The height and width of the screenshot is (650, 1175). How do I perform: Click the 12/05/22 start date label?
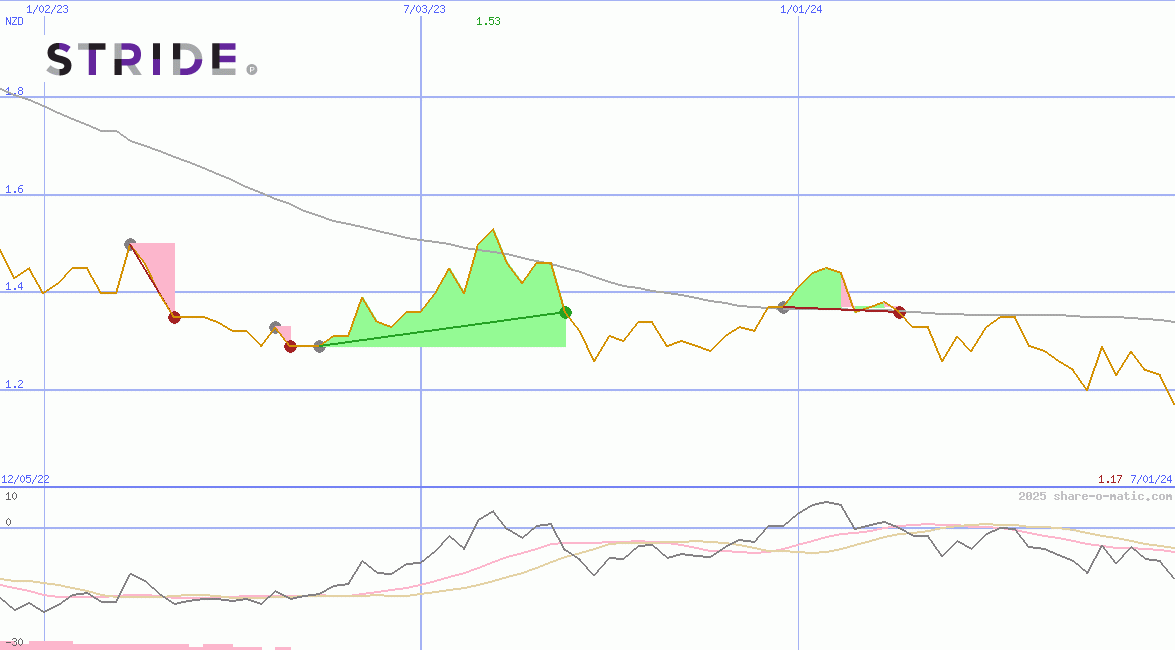coord(25,480)
